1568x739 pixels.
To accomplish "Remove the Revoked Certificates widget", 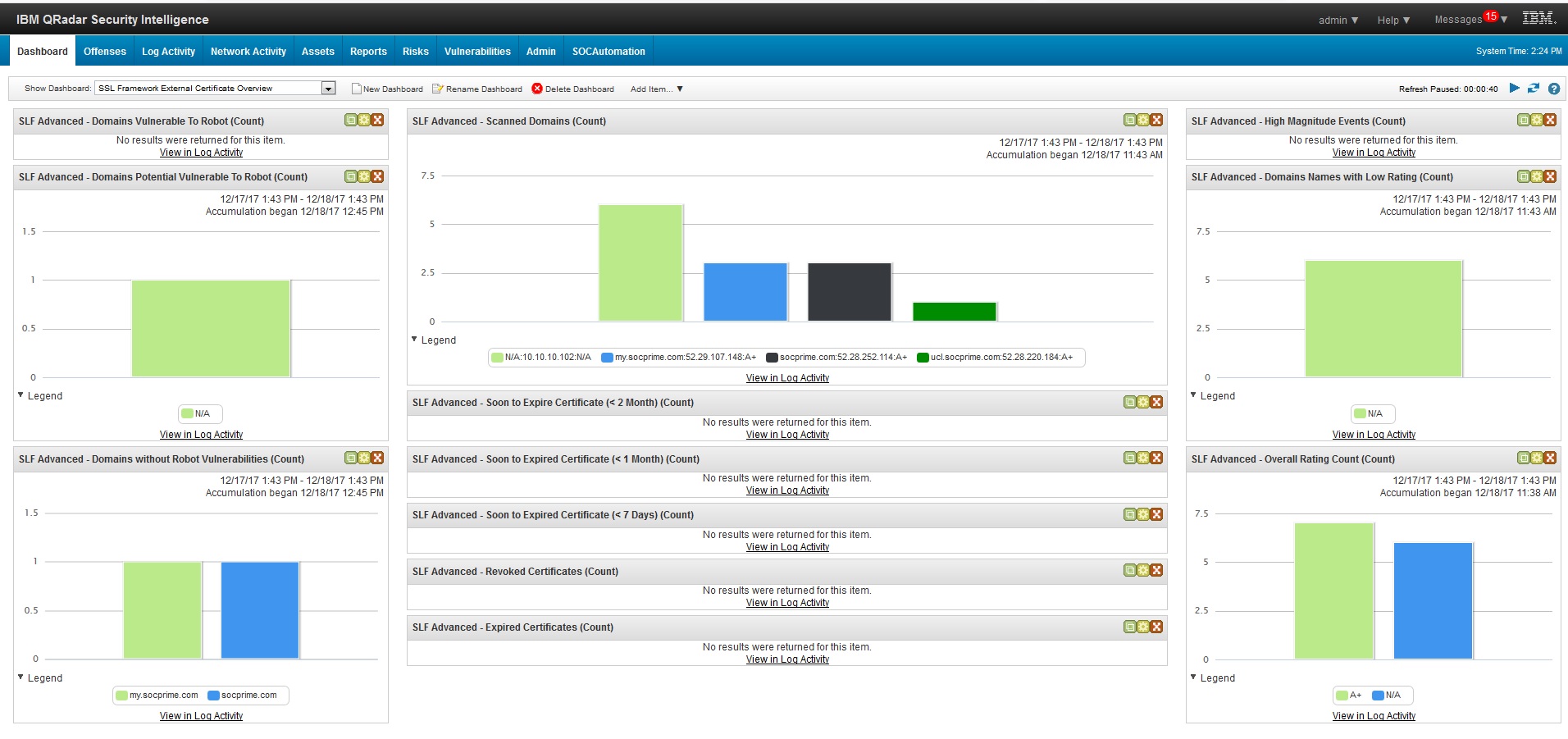I will [x=1156, y=571].
